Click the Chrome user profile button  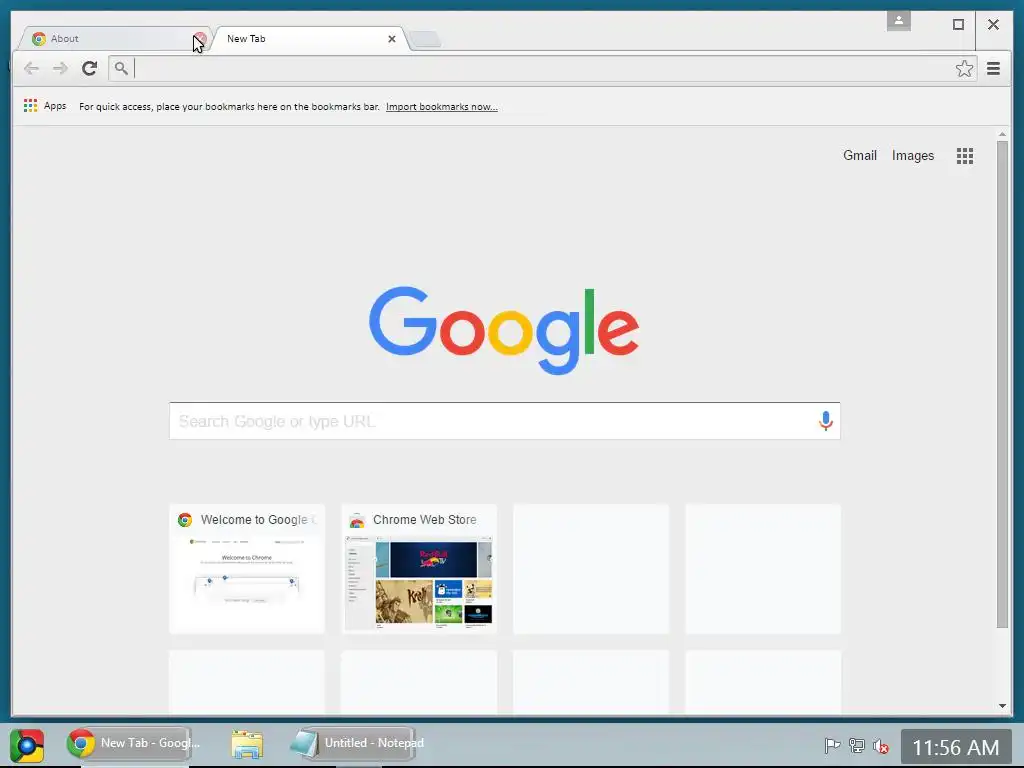(x=899, y=21)
